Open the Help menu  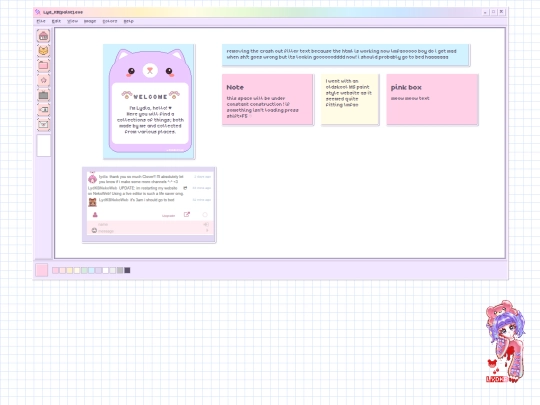pyautogui.click(x=128, y=21)
